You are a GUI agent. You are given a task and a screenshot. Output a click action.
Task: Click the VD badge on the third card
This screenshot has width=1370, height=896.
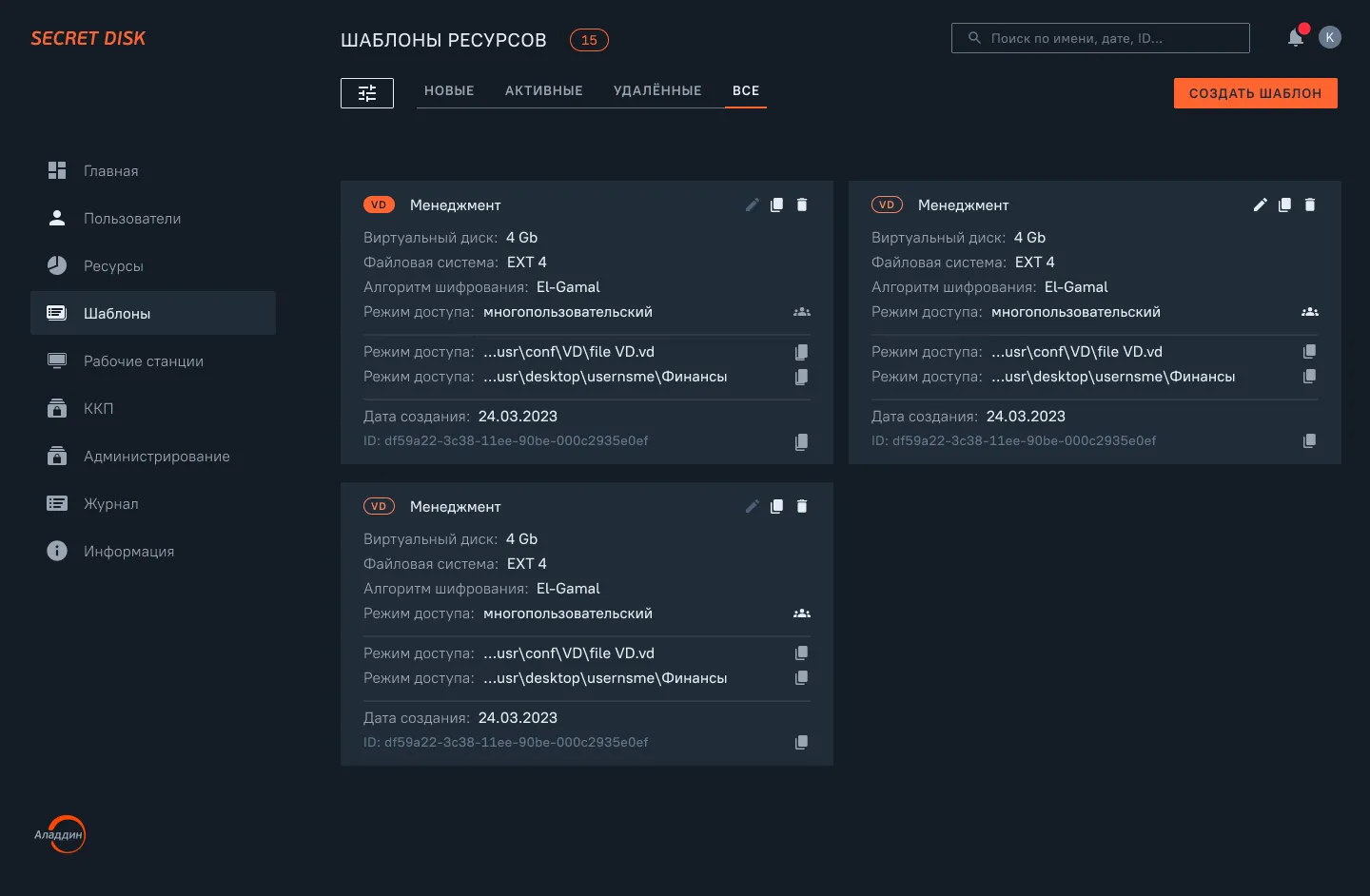[x=379, y=506]
